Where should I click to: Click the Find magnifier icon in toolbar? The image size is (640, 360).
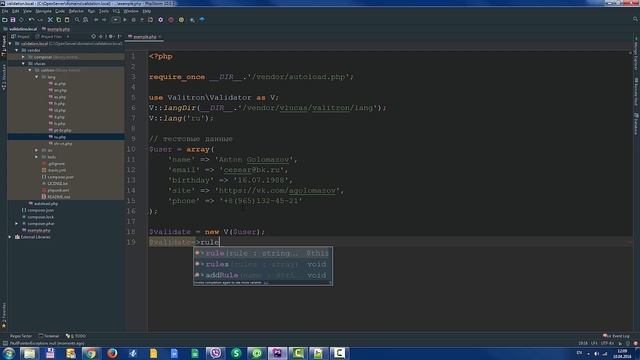pos(77,20)
